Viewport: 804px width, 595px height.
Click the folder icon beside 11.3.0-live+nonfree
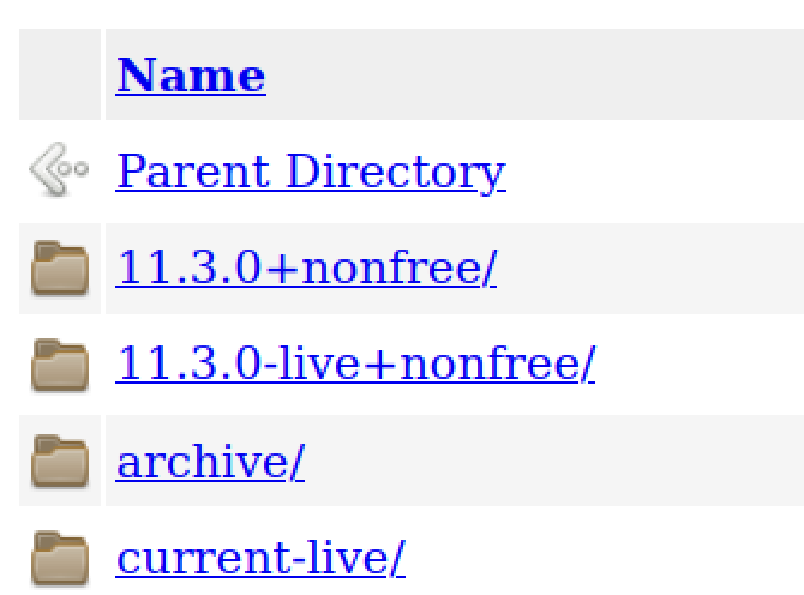pos(59,365)
